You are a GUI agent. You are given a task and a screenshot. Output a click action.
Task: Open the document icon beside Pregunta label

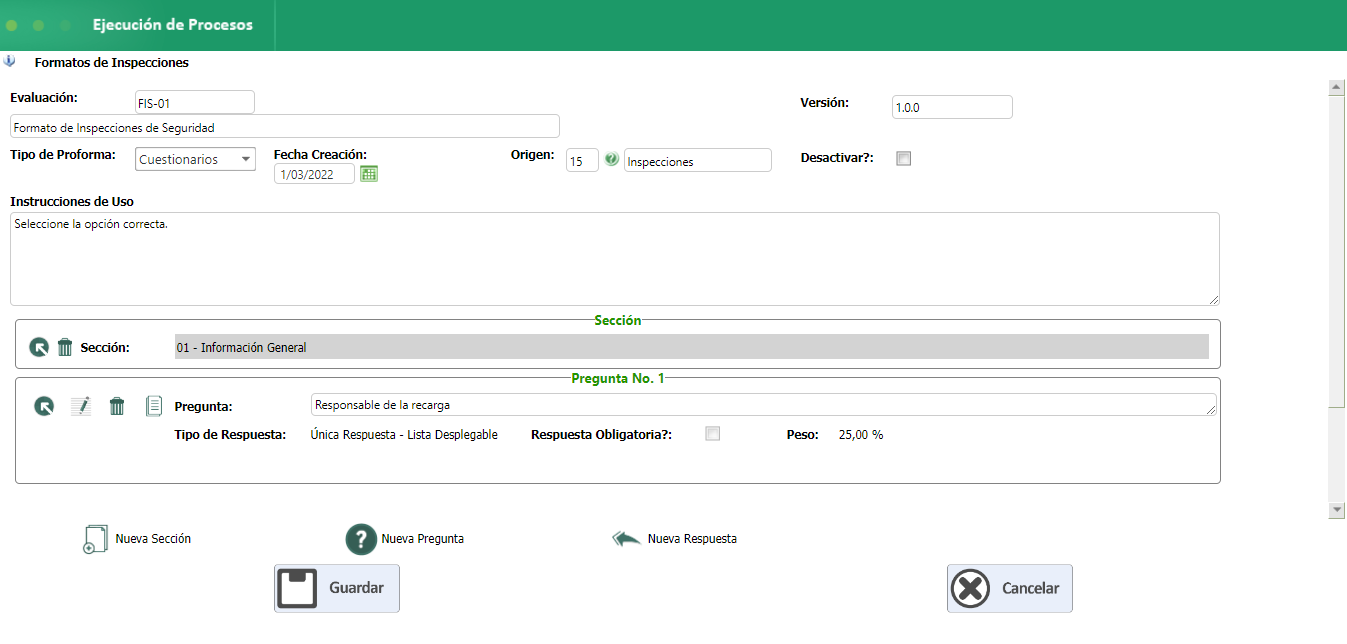pyautogui.click(x=154, y=405)
